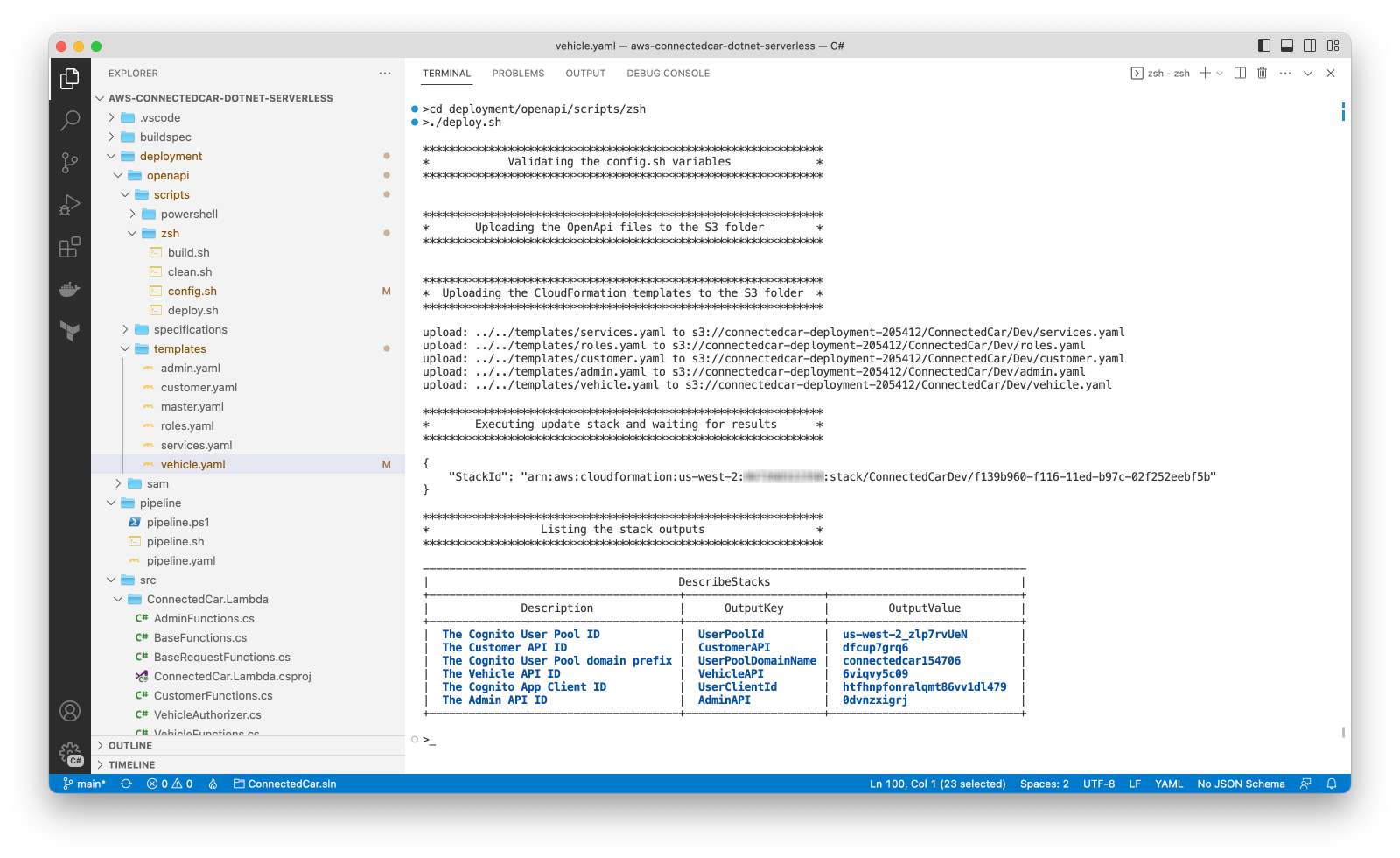Viewport: 1400px width, 858px height.
Task: Open the Run and Debug view
Action: click(x=70, y=205)
